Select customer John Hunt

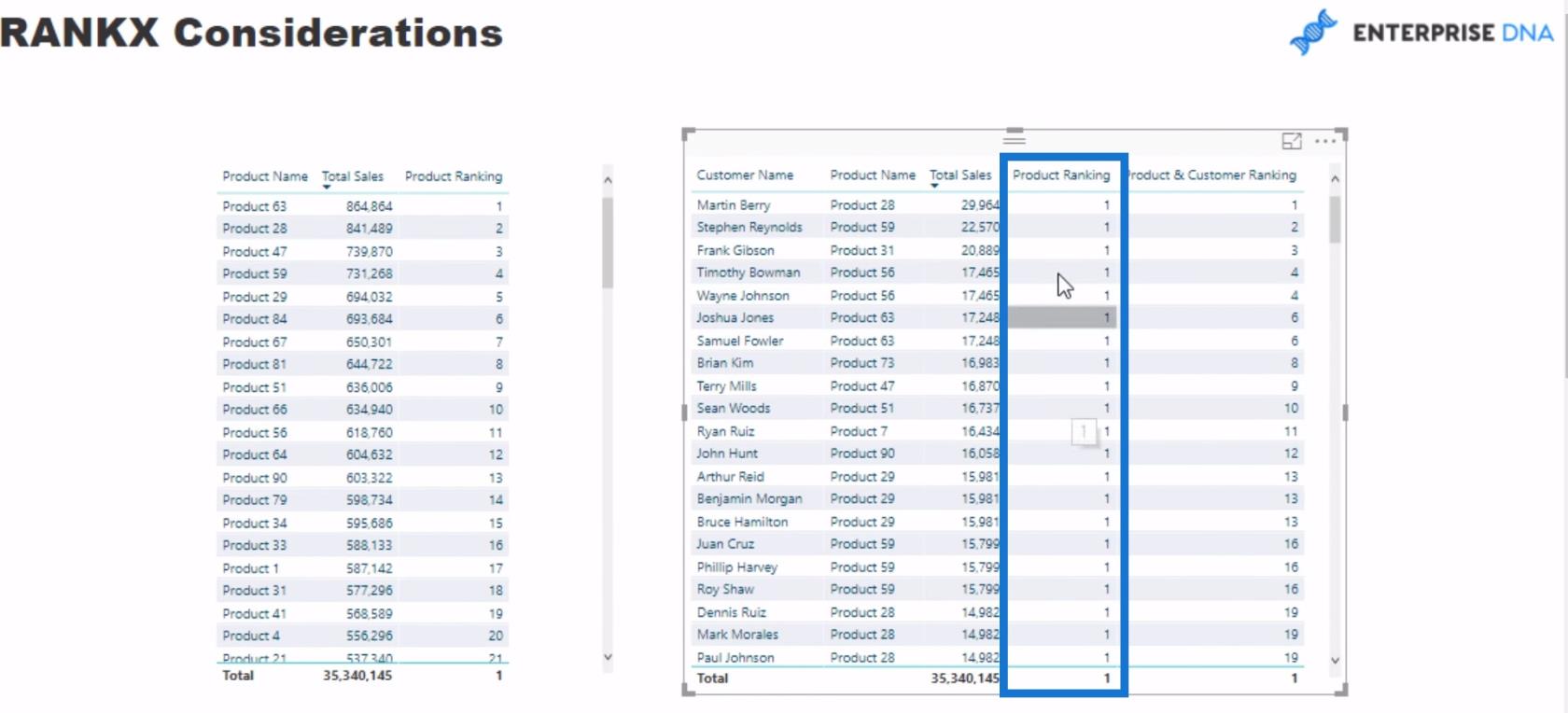coord(727,454)
